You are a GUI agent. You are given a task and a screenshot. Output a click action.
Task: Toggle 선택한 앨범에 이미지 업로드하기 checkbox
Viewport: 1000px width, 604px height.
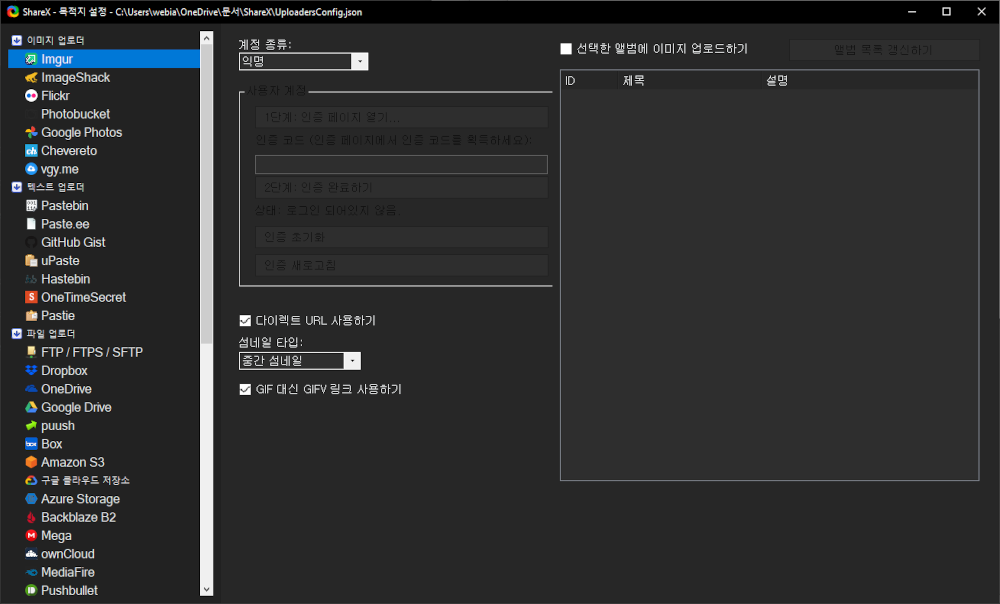[566, 49]
